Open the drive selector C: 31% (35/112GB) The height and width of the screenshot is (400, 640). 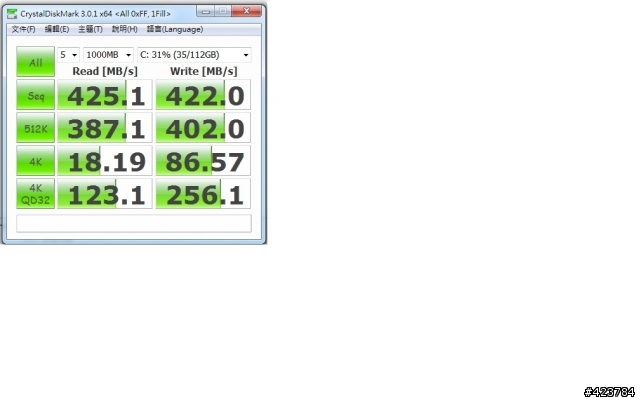194,55
